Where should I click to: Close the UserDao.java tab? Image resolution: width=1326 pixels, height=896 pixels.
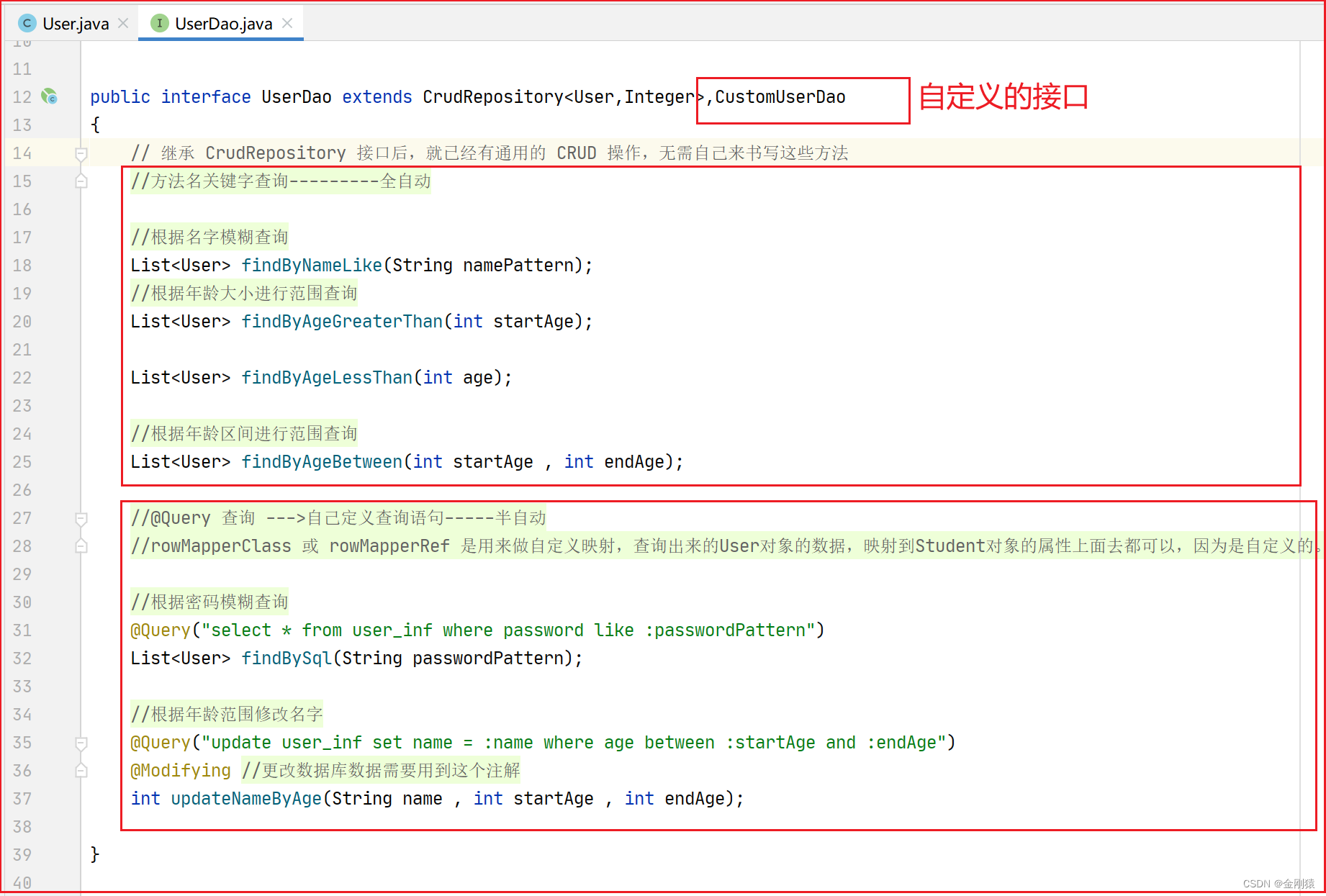[x=287, y=23]
